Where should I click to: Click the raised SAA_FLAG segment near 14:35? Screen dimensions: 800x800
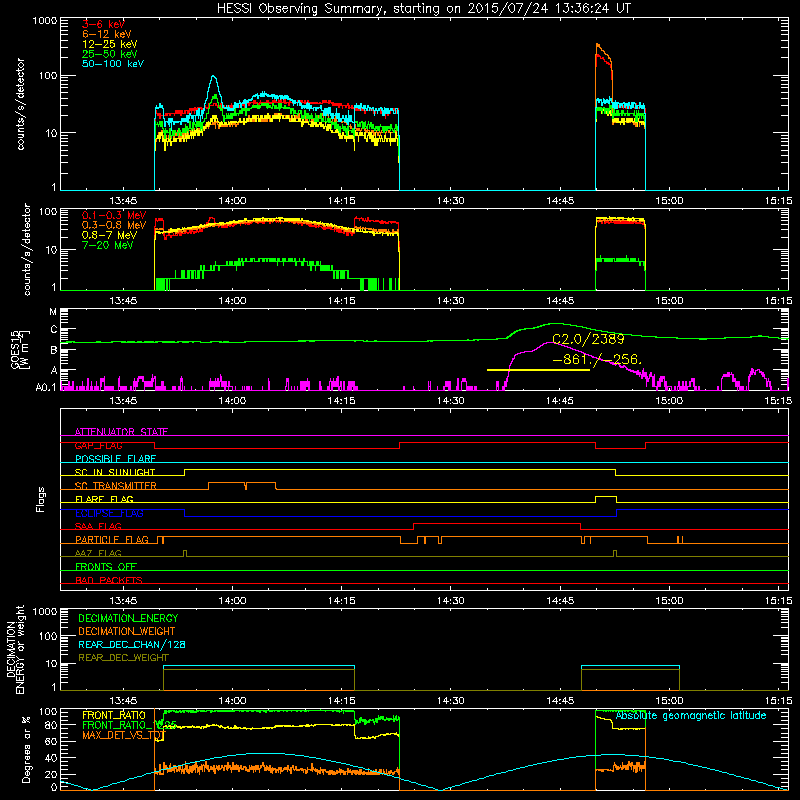[497, 524]
